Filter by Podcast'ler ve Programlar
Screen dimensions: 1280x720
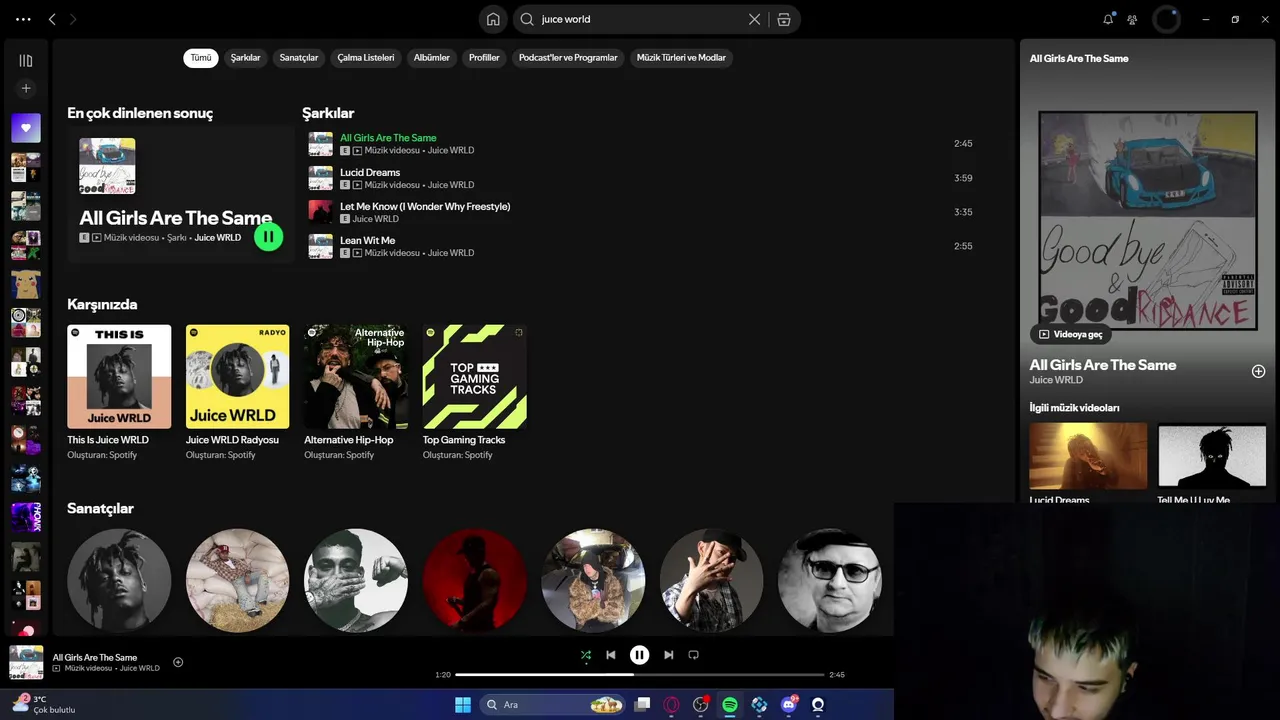pyautogui.click(x=568, y=58)
